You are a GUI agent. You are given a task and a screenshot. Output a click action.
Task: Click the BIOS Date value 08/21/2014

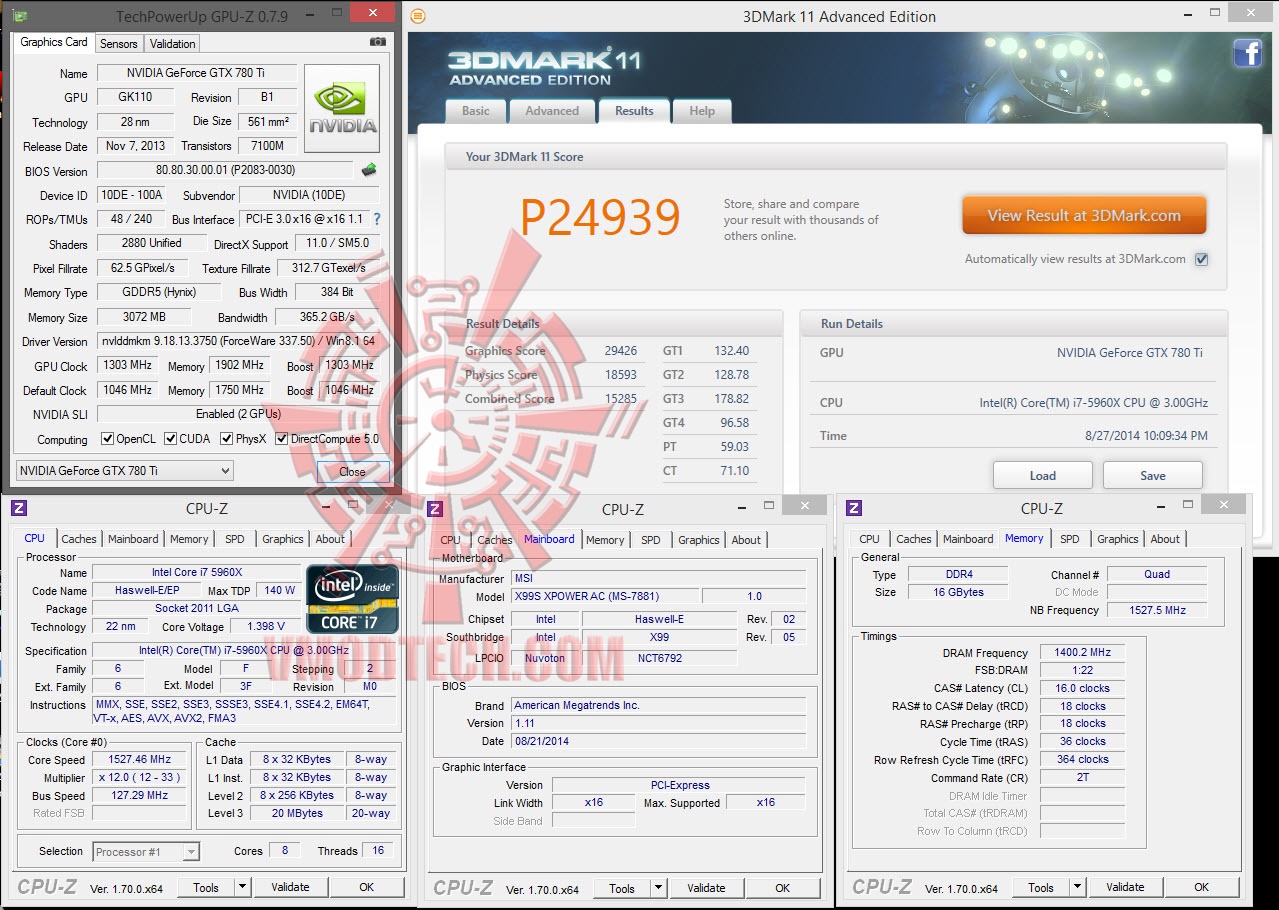click(658, 742)
